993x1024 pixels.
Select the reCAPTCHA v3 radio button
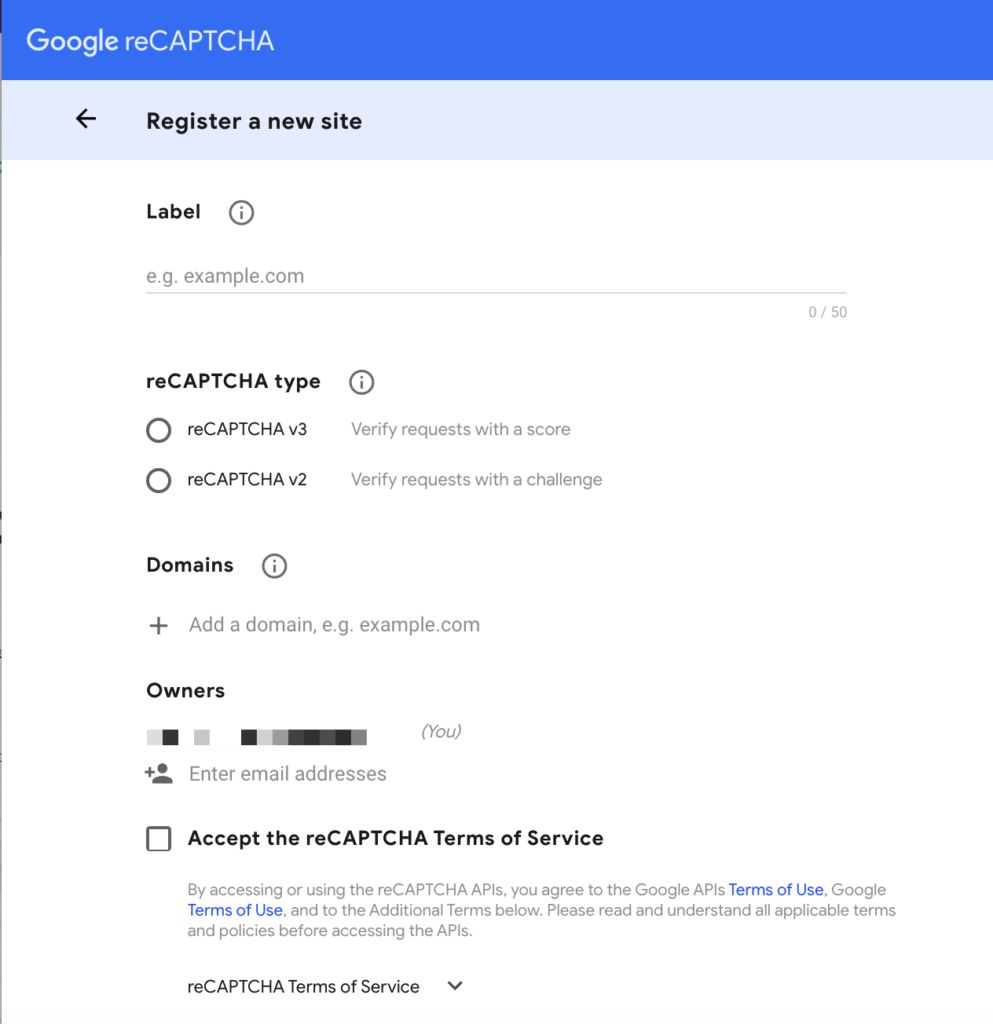coord(158,430)
